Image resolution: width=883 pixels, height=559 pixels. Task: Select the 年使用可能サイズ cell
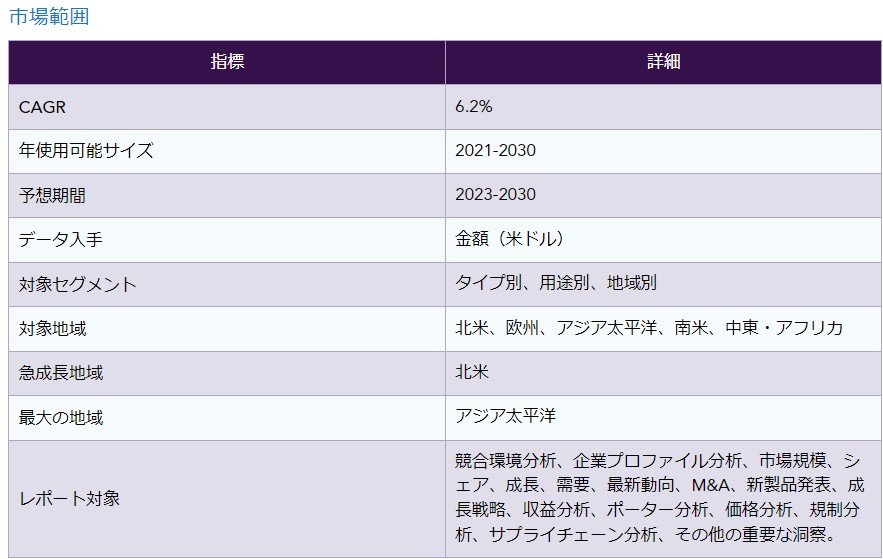[x=227, y=151]
